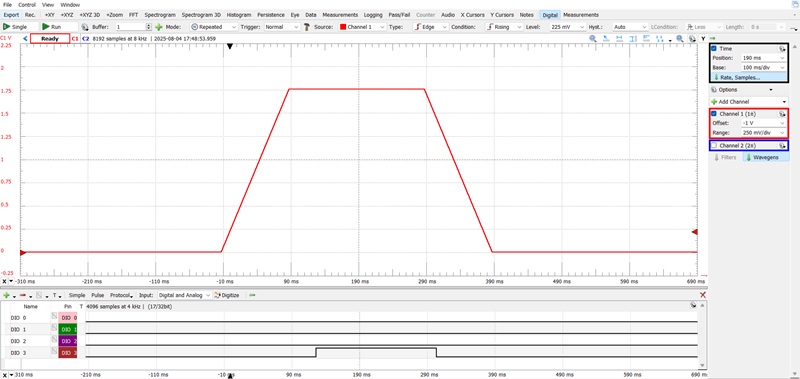Enable the Channel 2 checkbox
800x379 pixels.
click(x=714, y=146)
